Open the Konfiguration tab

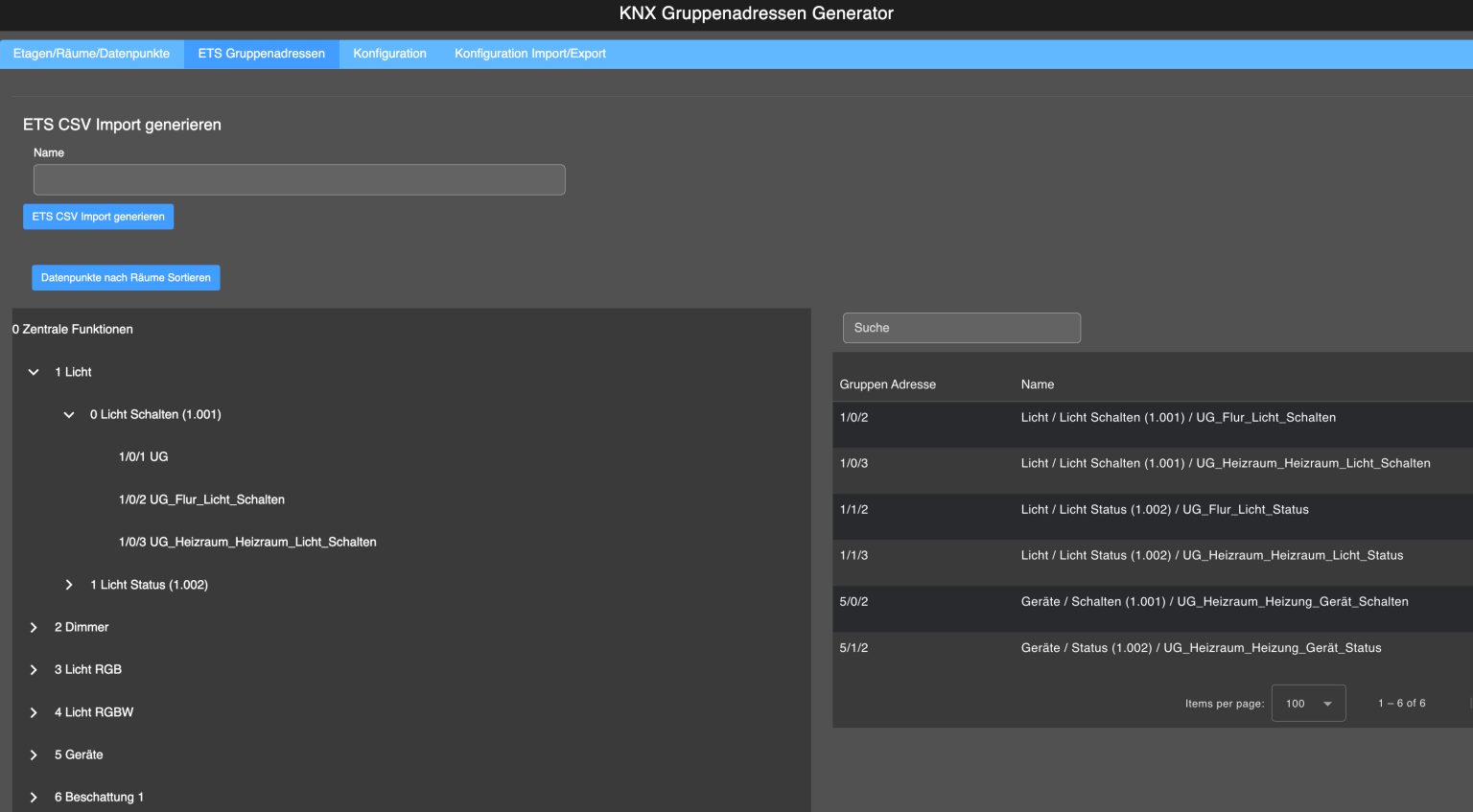[389, 54]
